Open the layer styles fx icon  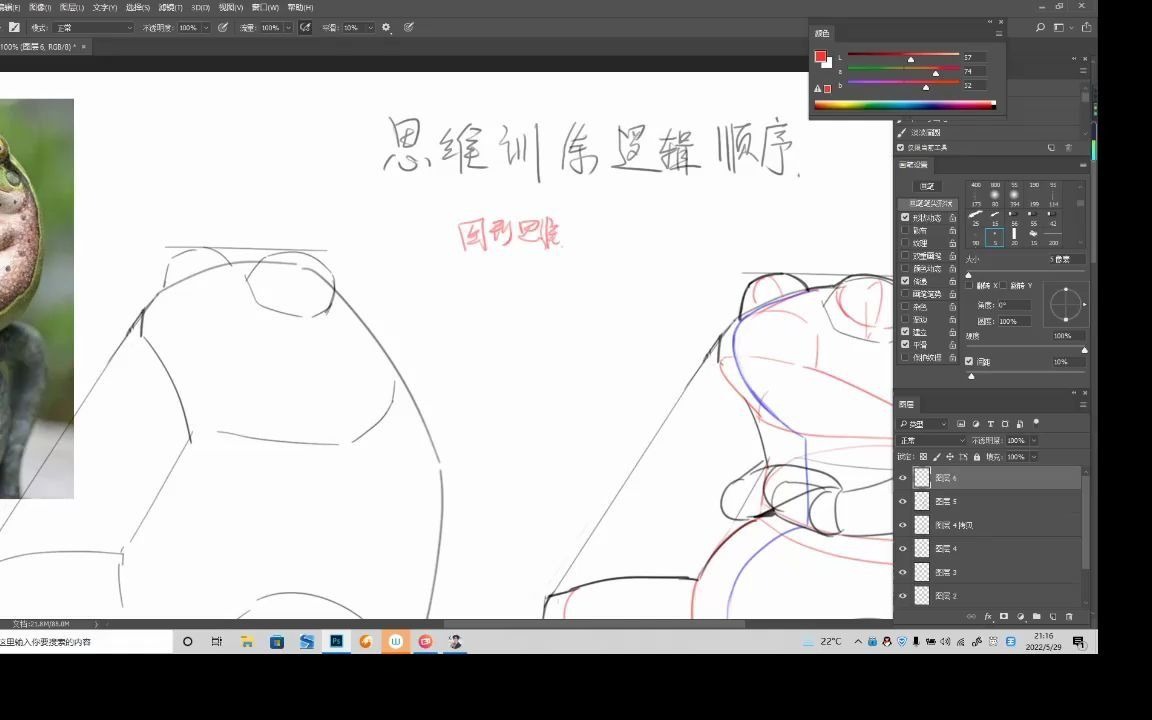(x=988, y=616)
